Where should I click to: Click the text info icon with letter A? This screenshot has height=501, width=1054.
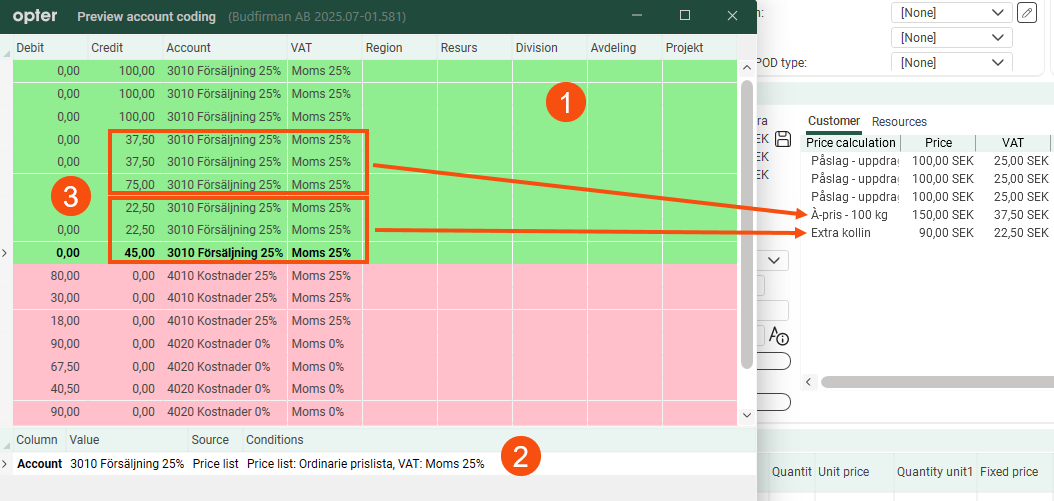[780, 336]
